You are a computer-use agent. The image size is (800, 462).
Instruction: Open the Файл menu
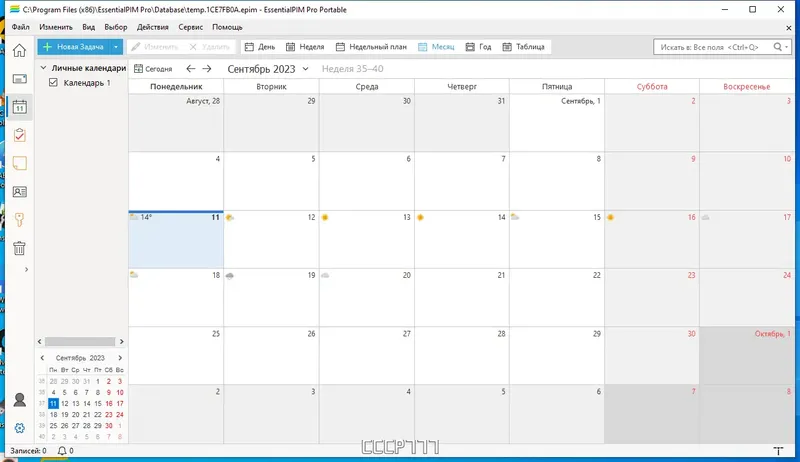coord(21,27)
